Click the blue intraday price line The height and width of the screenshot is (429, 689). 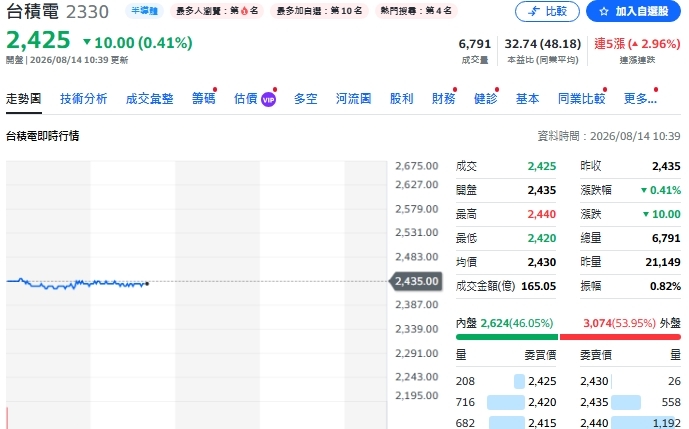[x=77, y=284]
